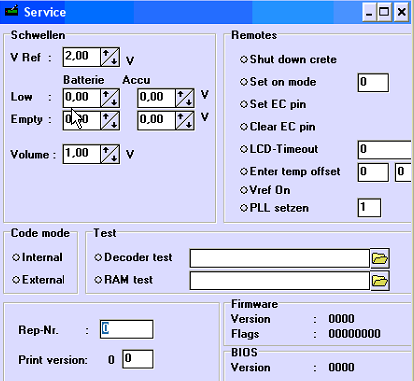The width and height of the screenshot is (414, 381).
Task: Enable Vref On option
Action: (x=265, y=190)
